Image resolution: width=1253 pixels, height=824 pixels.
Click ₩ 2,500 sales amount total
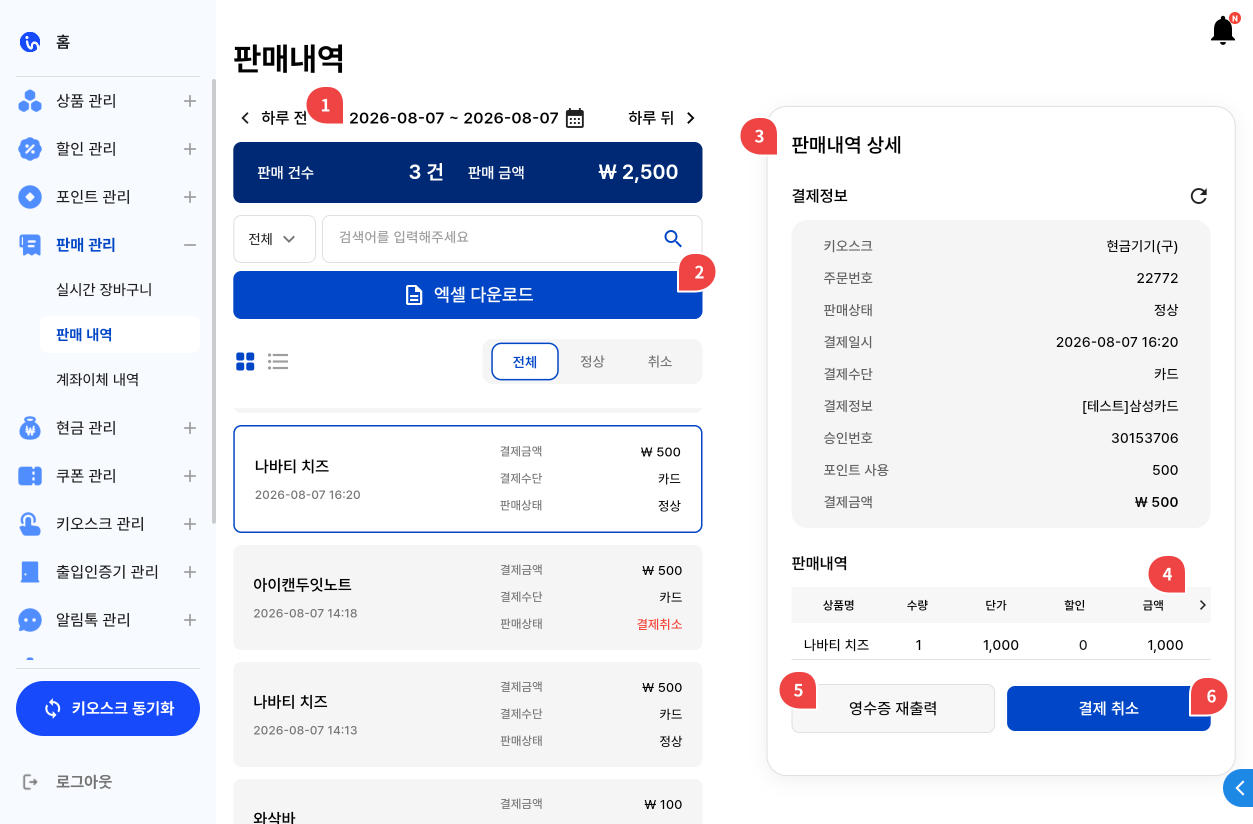tap(638, 172)
